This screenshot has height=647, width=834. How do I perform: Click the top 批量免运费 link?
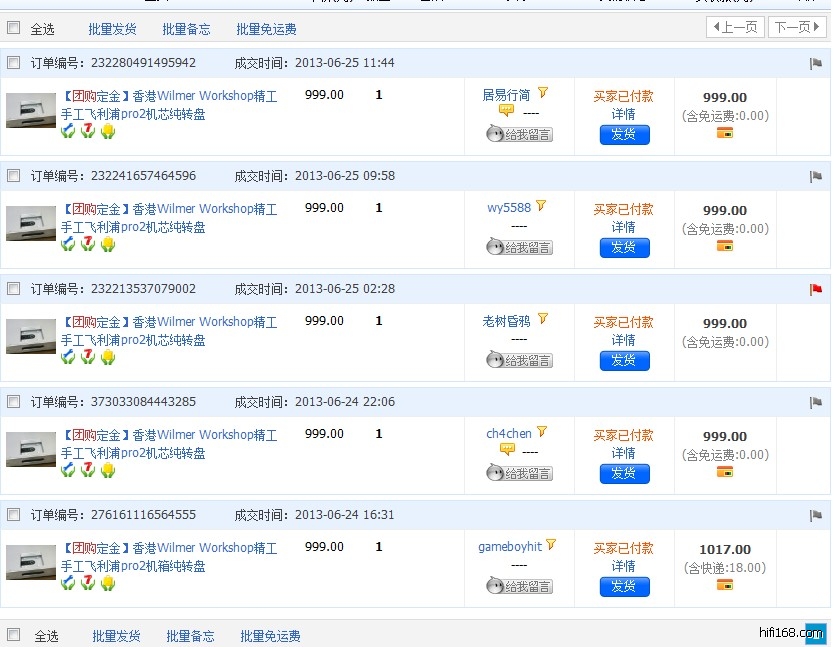point(266,29)
